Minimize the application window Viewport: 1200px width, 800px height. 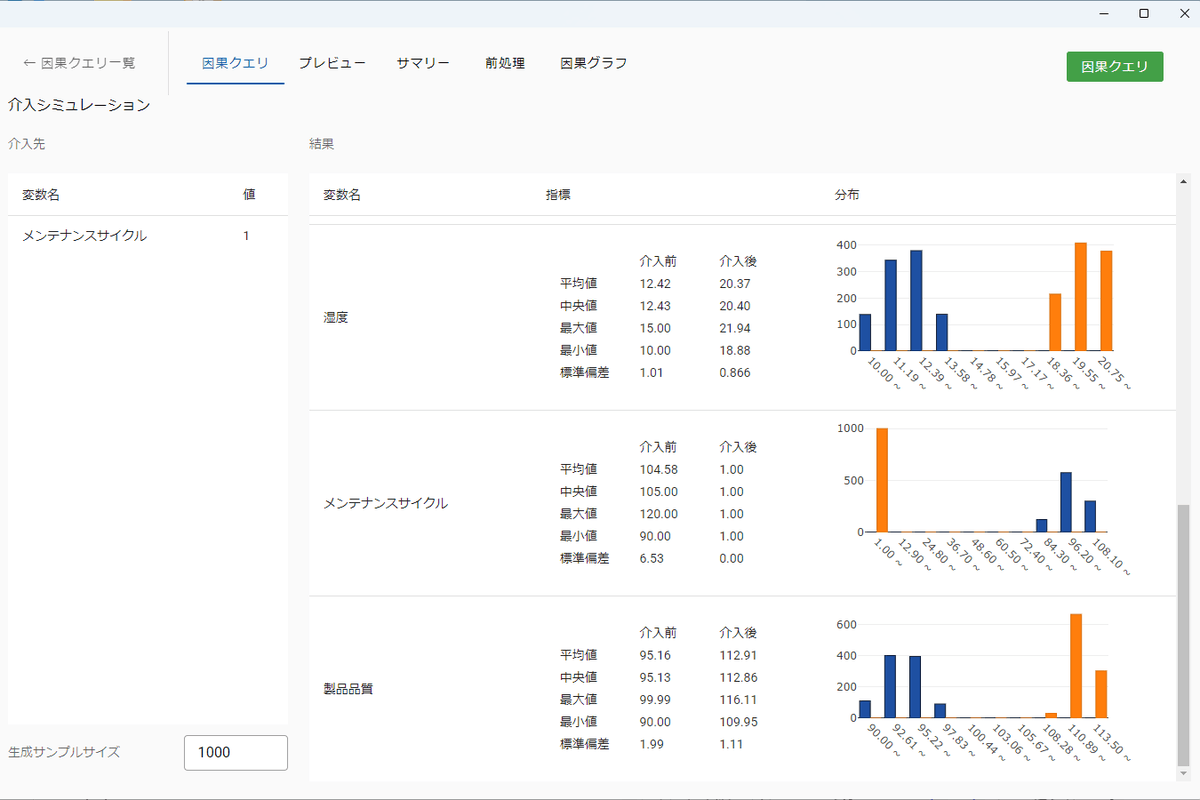coord(1105,13)
